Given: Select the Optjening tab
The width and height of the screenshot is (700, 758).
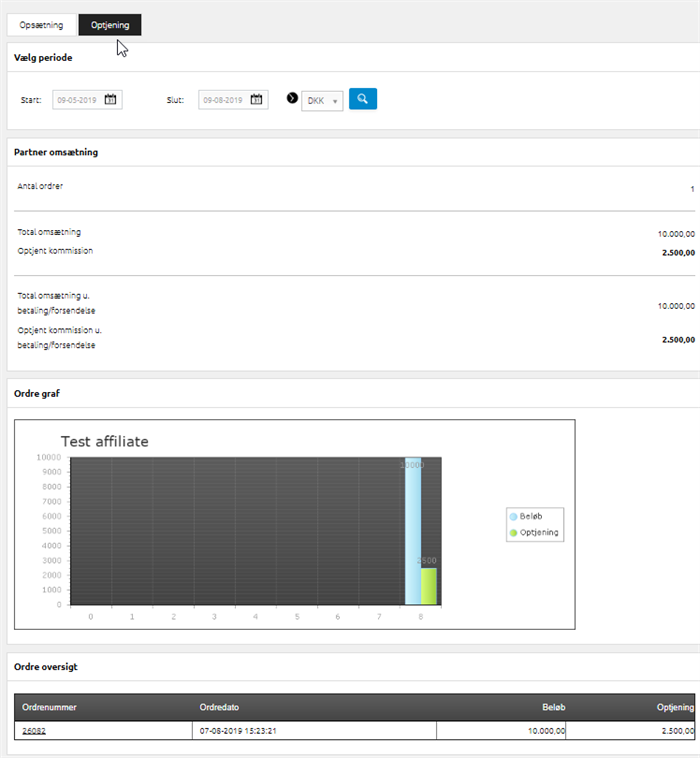Looking at the screenshot, I should pyautogui.click(x=110, y=25).
